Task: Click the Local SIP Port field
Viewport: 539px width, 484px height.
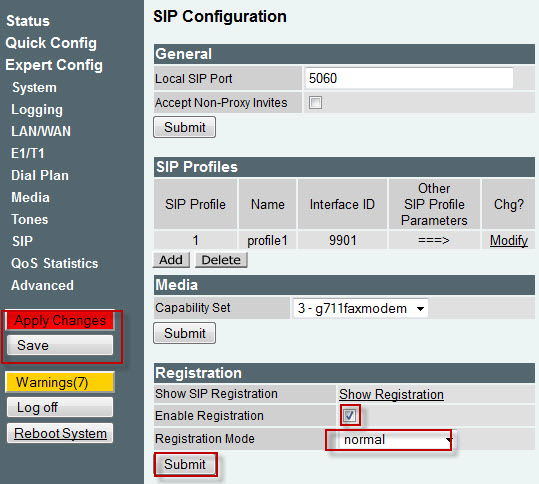Action: point(409,78)
